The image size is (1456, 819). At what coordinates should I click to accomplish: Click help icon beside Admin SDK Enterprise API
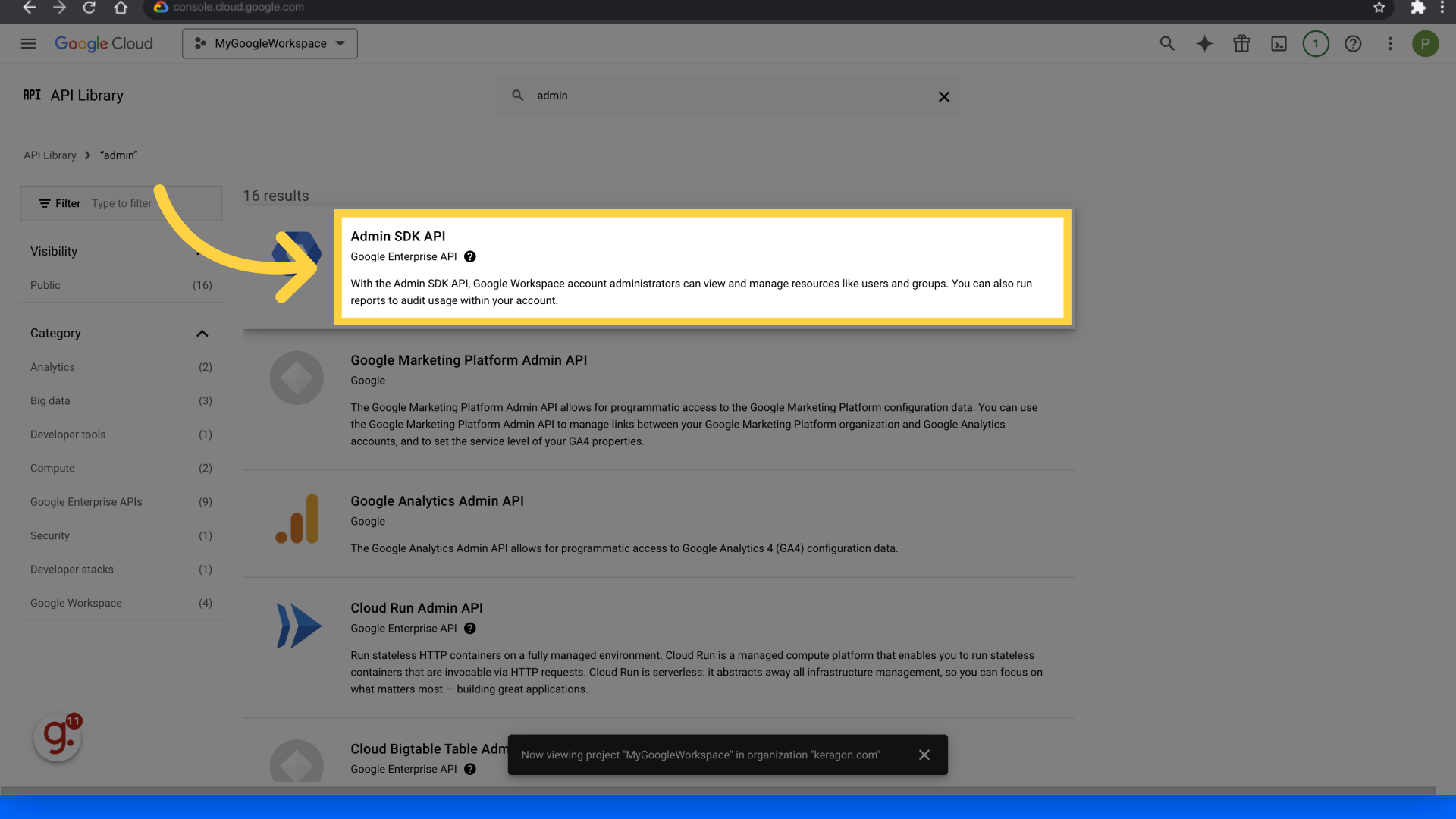click(x=470, y=257)
